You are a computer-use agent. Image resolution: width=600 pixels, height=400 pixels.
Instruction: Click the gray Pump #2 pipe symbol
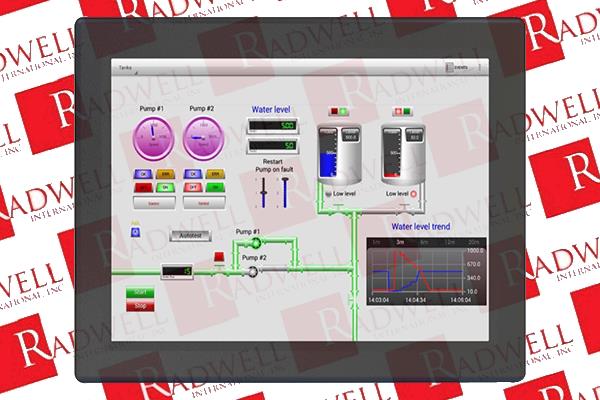click(253, 271)
